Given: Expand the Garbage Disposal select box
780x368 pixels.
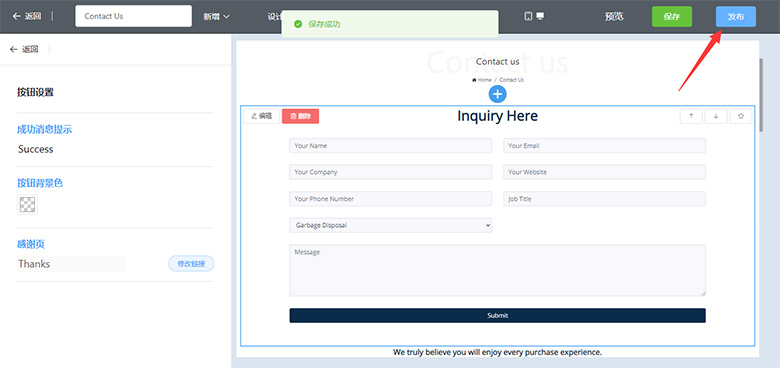Looking at the screenshot, I should click(x=390, y=225).
